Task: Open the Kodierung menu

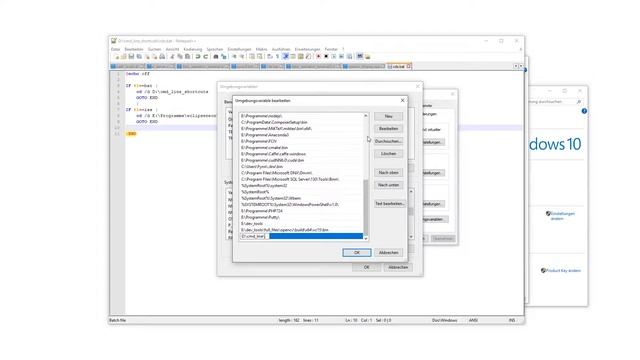Action: 193,49
